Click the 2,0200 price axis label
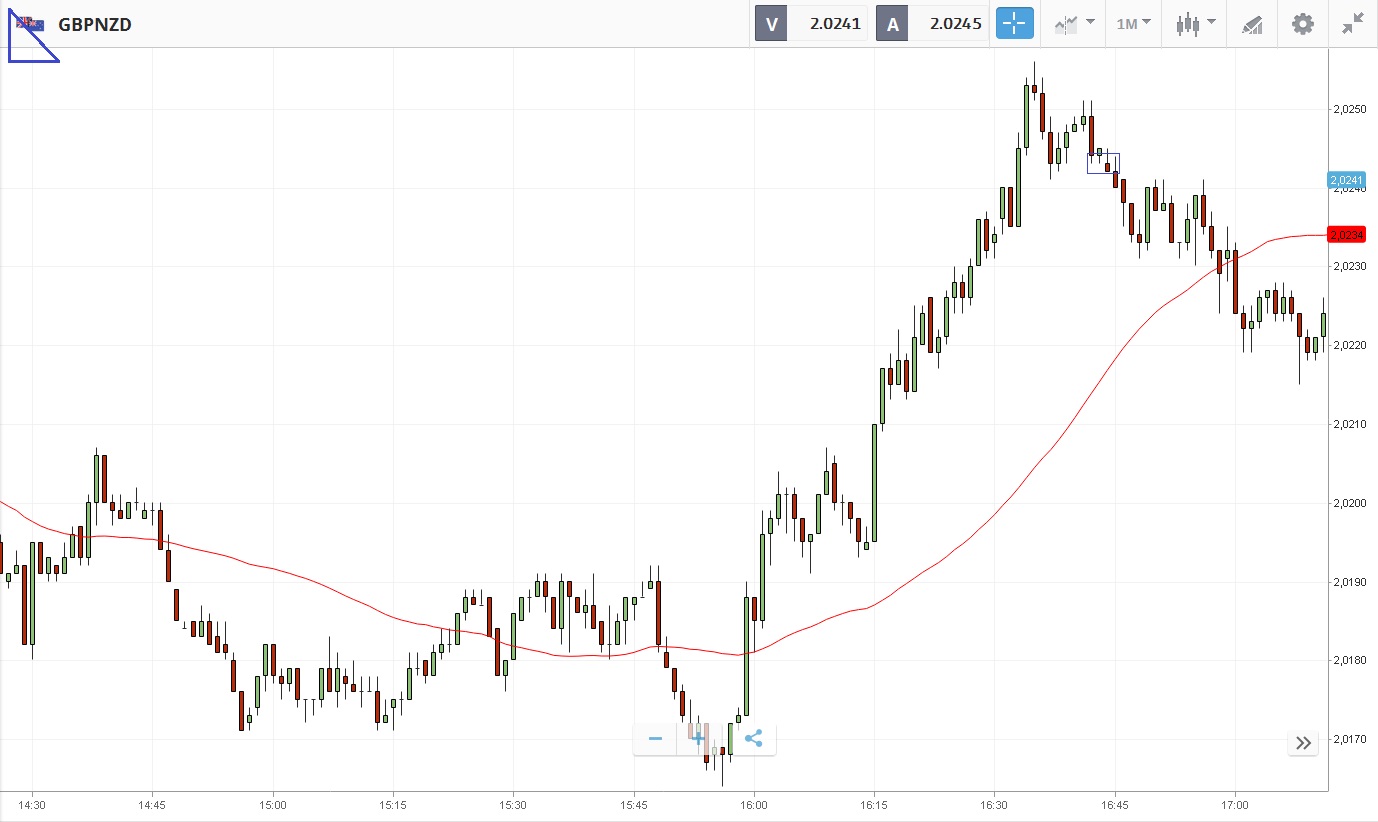1378x822 pixels. point(1350,503)
